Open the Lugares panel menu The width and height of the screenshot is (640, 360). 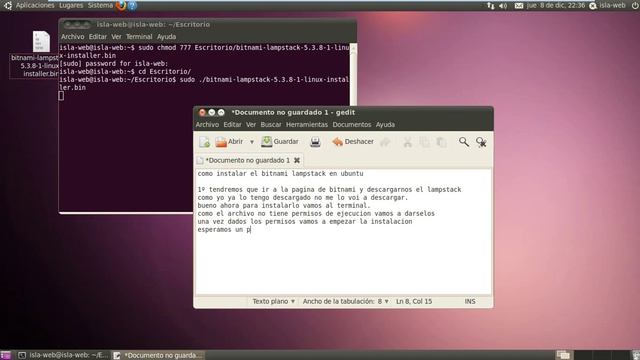(71, 5)
